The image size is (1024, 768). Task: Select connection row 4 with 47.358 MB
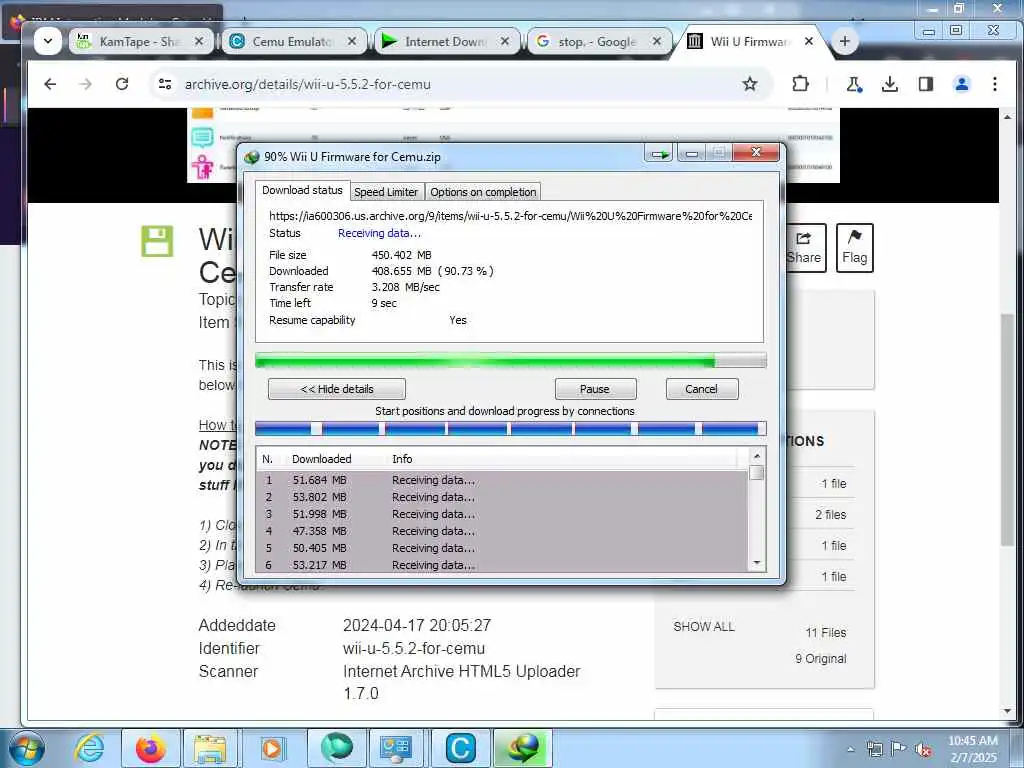point(502,531)
